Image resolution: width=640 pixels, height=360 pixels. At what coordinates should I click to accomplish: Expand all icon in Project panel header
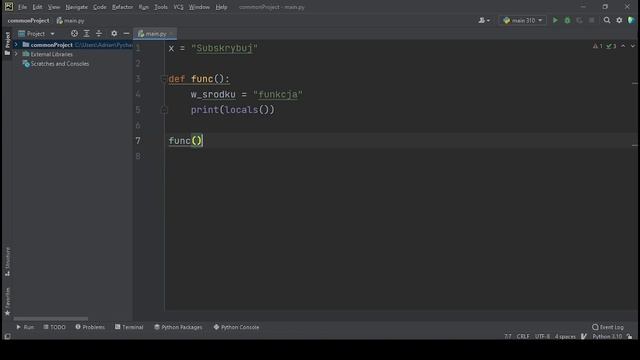click(87, 33)
